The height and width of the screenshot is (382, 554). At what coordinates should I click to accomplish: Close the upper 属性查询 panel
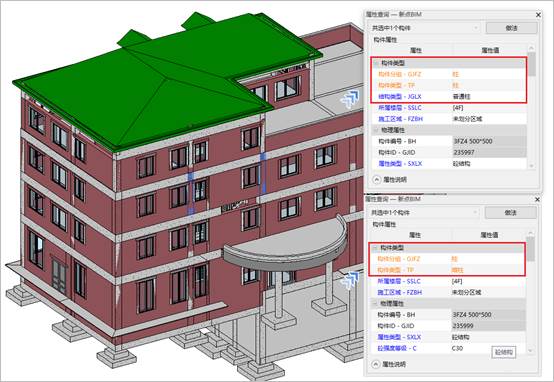pos(538,15)
